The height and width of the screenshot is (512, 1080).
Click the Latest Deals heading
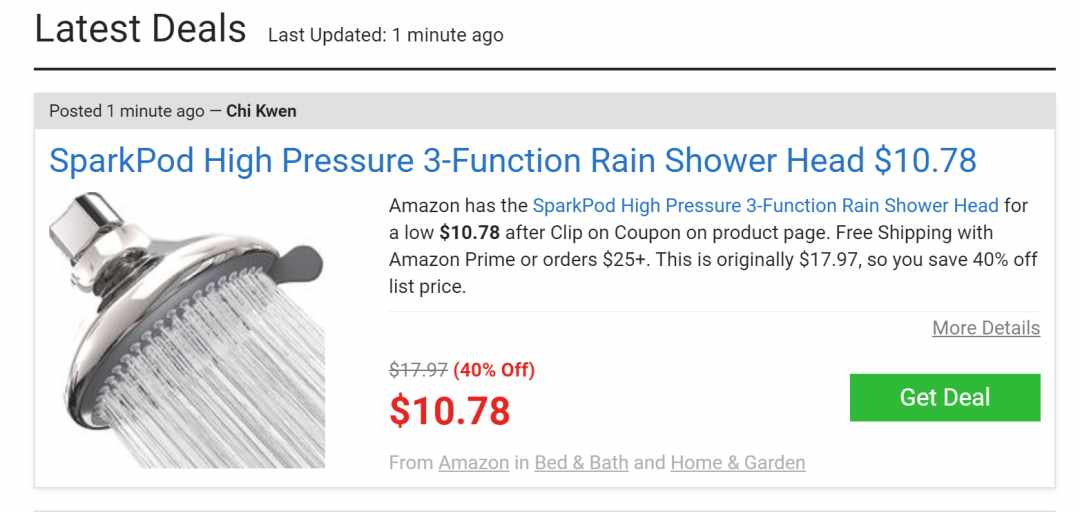tap(141, 29)
